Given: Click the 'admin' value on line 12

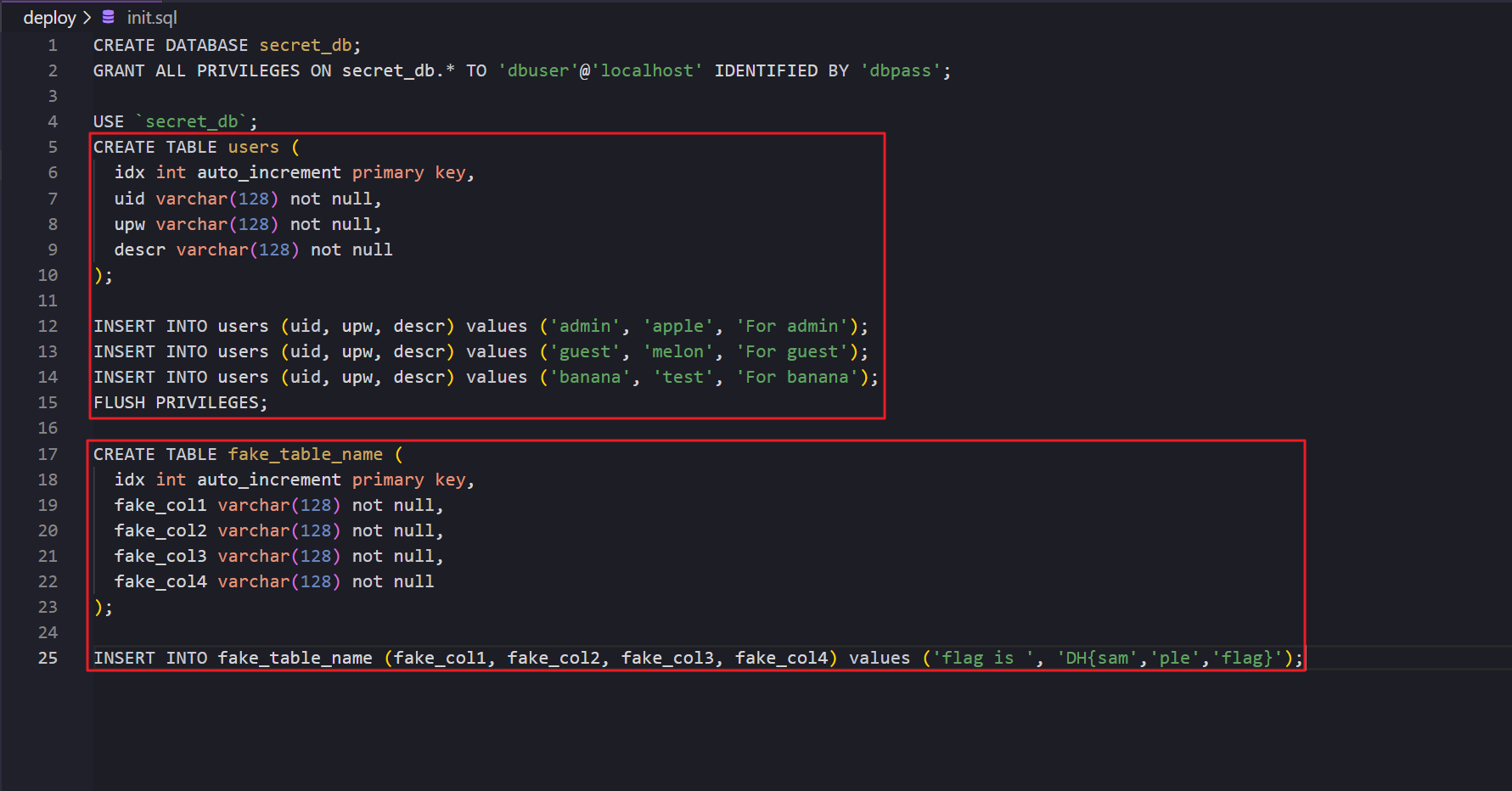Looking at the screenshot, I should pos(585,326).
